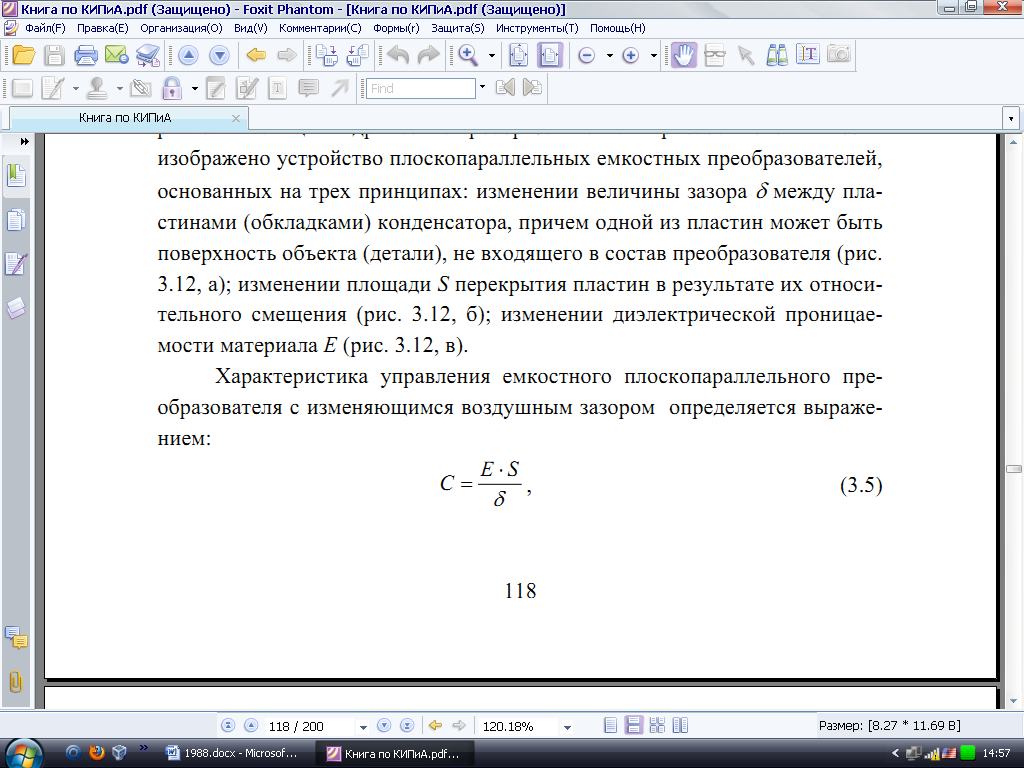Click the vertical scrollbar thumb

(1014, 469)
